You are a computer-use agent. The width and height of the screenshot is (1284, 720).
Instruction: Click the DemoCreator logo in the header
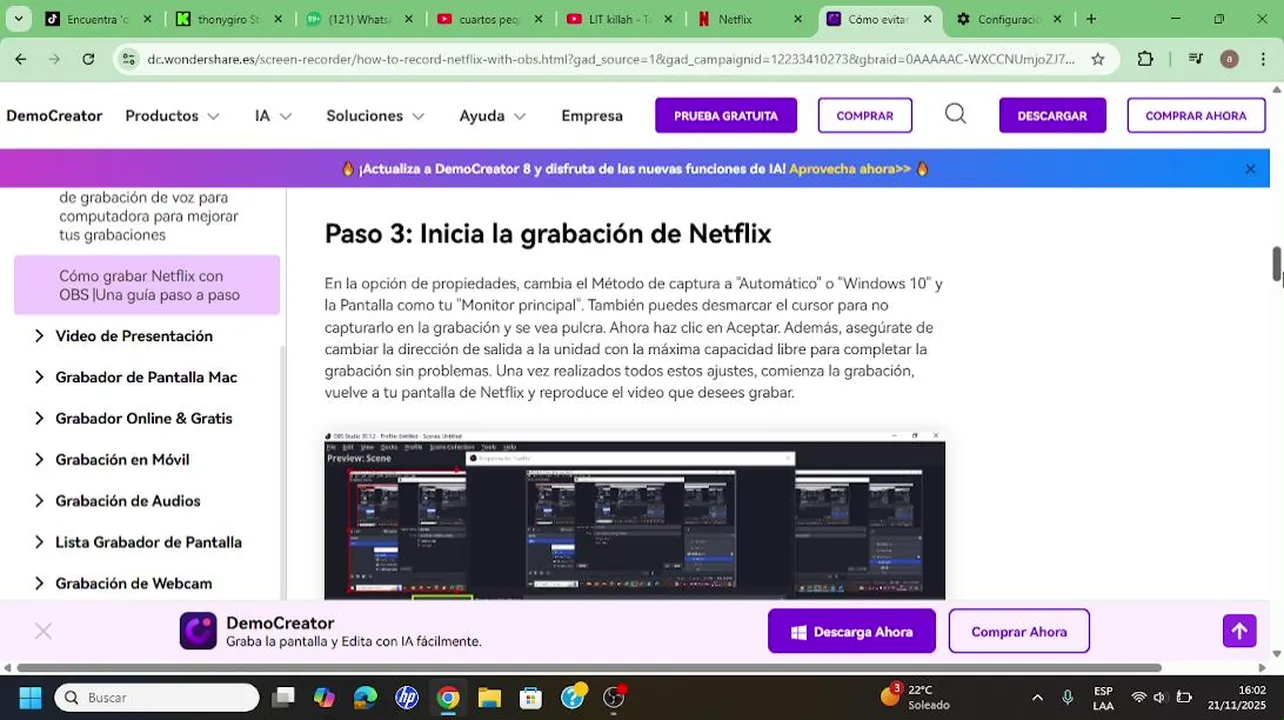click(54, 116)
